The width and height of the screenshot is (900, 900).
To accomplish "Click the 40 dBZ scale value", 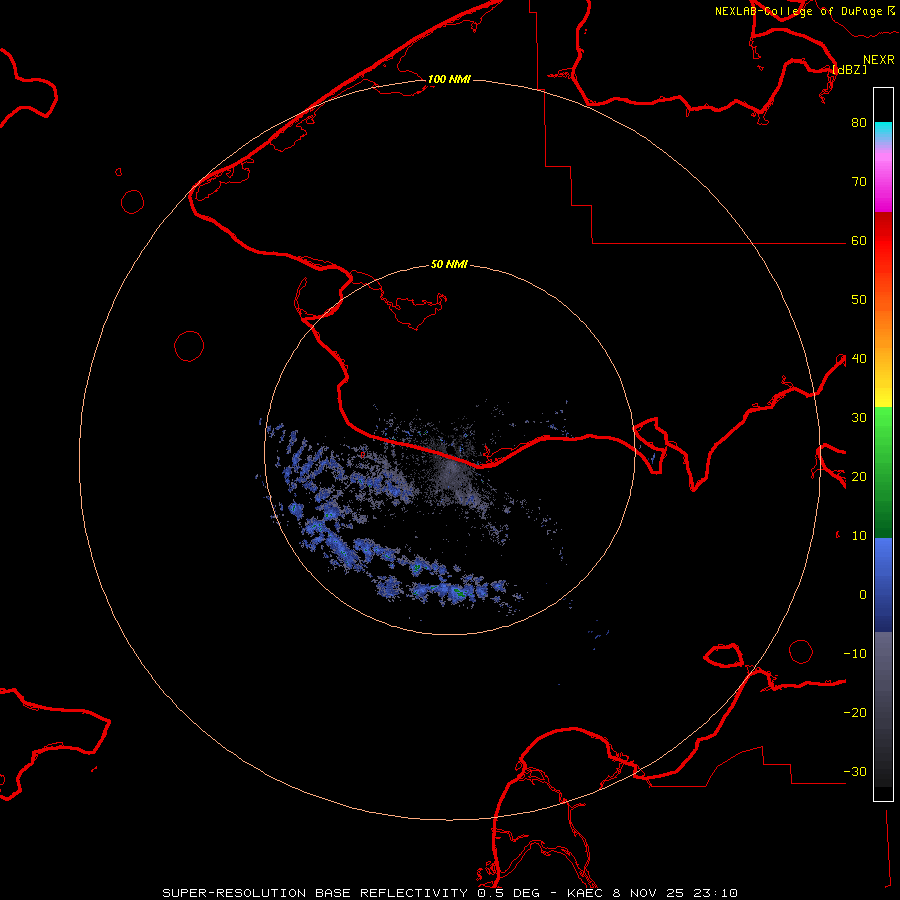I will (859, 359).
